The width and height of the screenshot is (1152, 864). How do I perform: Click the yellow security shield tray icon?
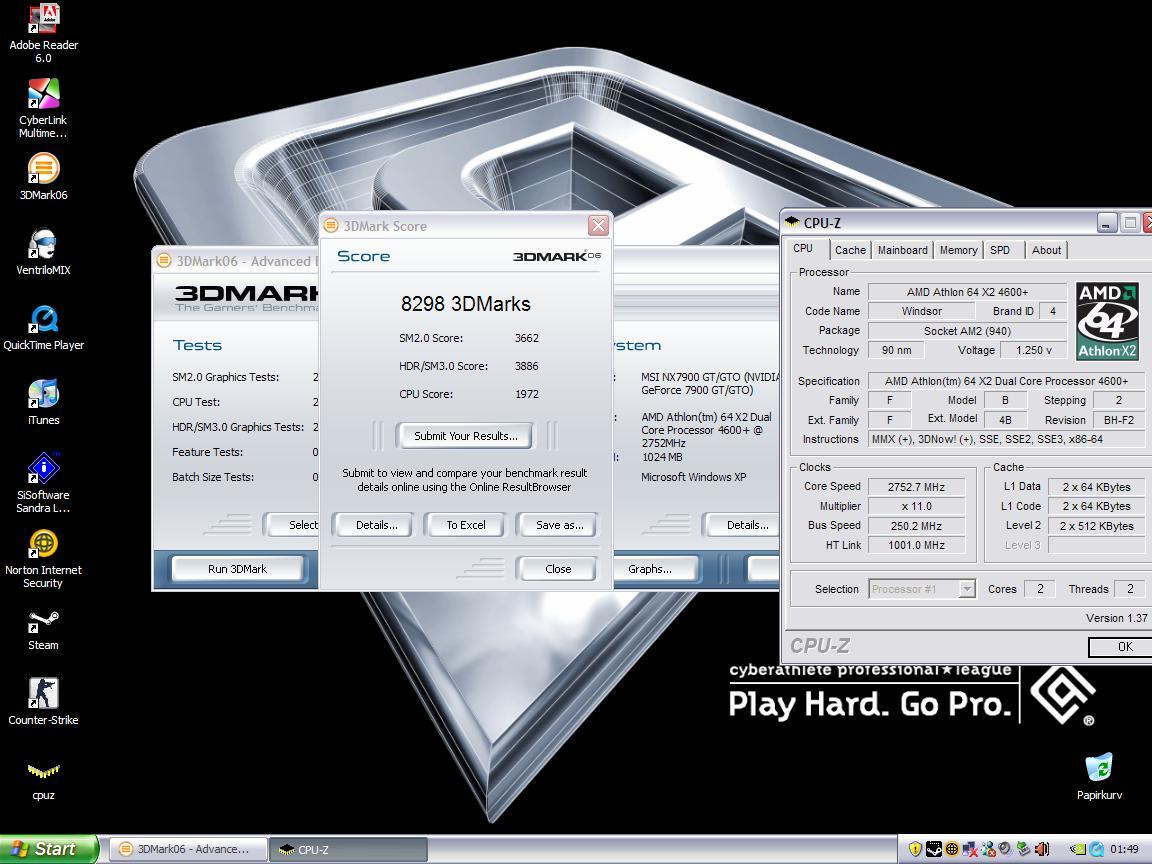pos(915,849)
